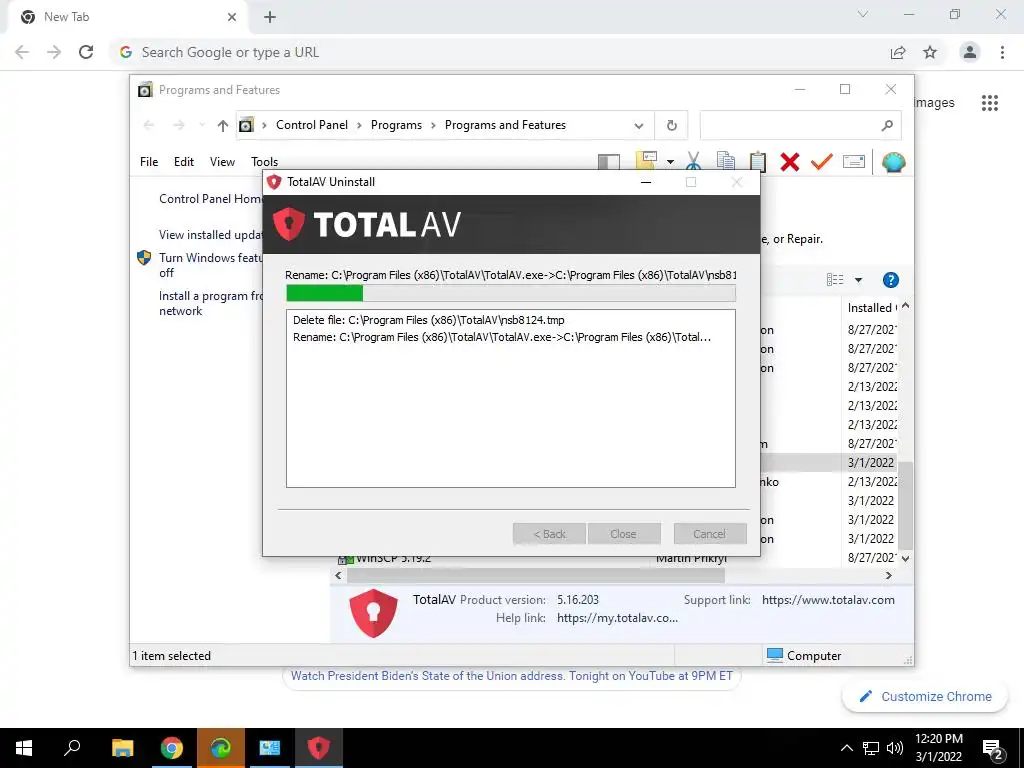Reload the Chrome page

(x=86, y=52)
